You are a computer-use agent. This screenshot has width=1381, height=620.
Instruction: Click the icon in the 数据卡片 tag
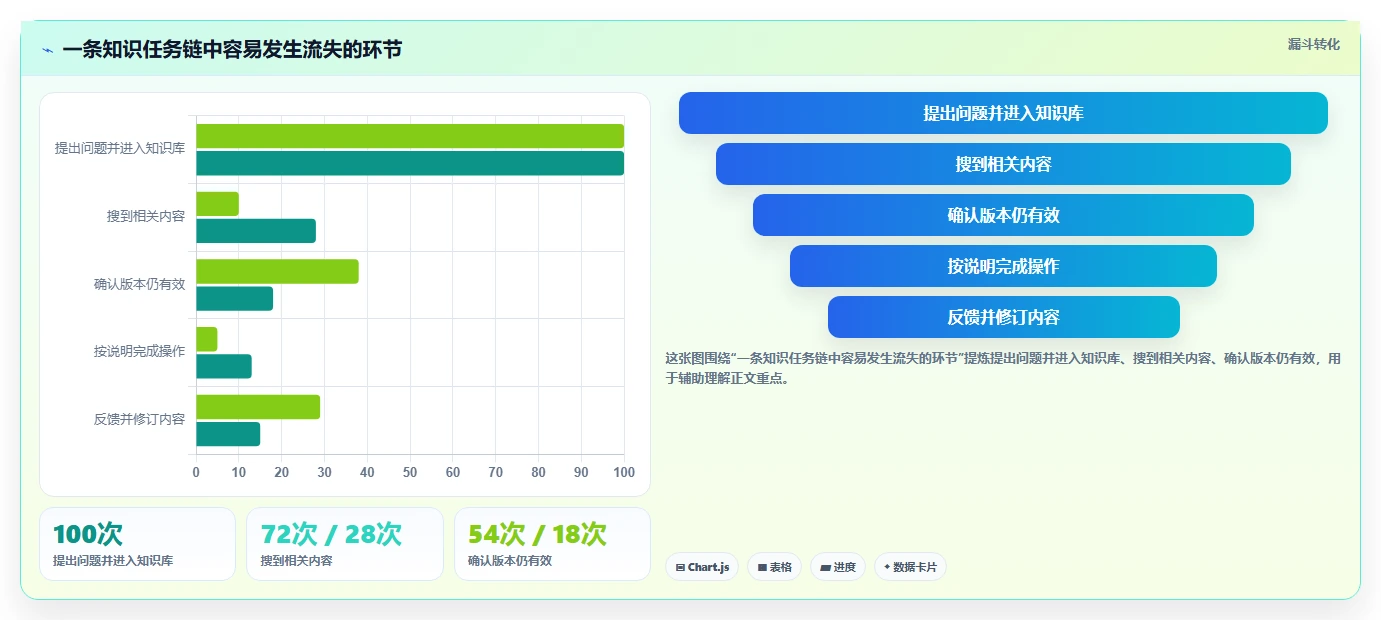coord(887,567)
